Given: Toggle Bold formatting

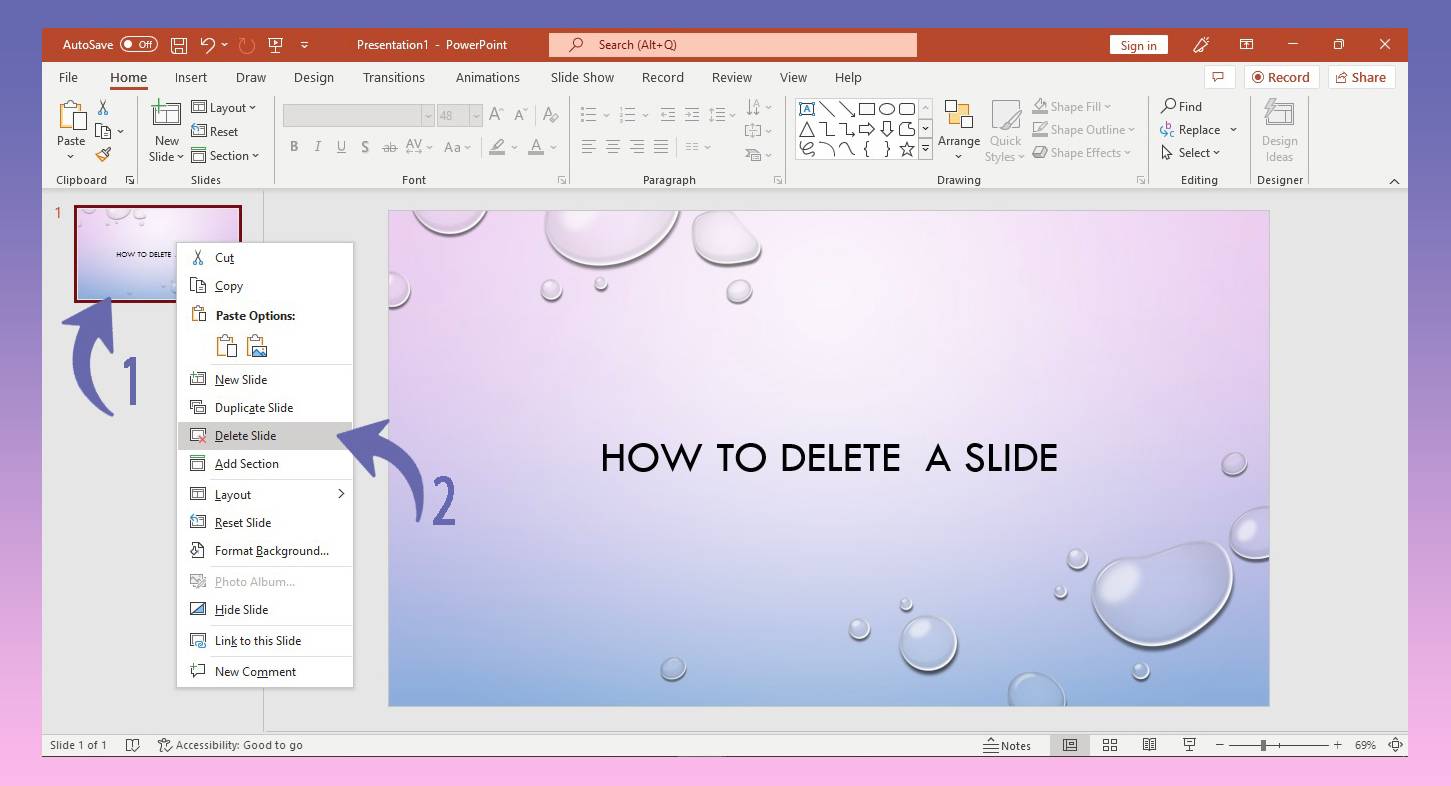Looking at the screenshot, I should point(294,147).
